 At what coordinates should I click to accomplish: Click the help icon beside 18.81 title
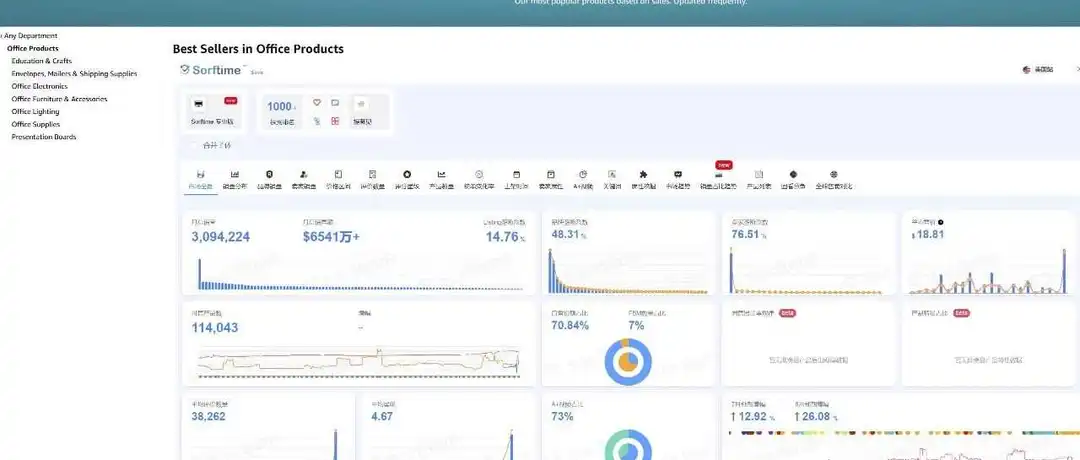[x=940, y=222]
